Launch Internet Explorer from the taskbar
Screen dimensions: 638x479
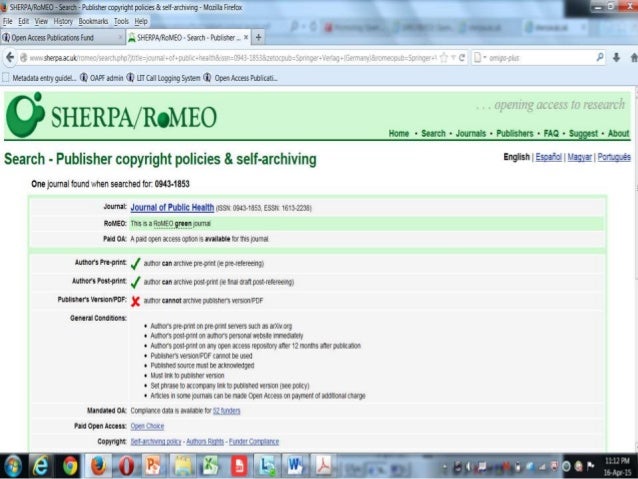40,466
